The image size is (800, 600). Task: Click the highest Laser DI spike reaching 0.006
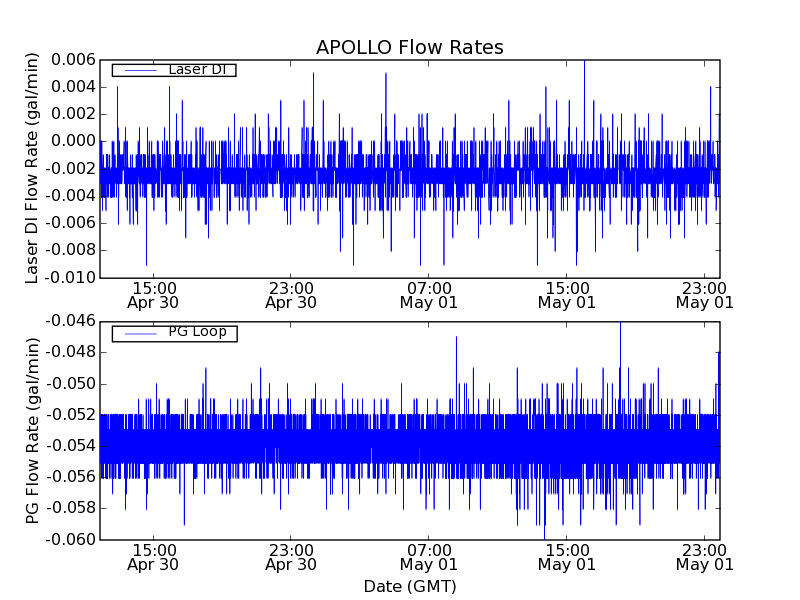click(584, 63)
